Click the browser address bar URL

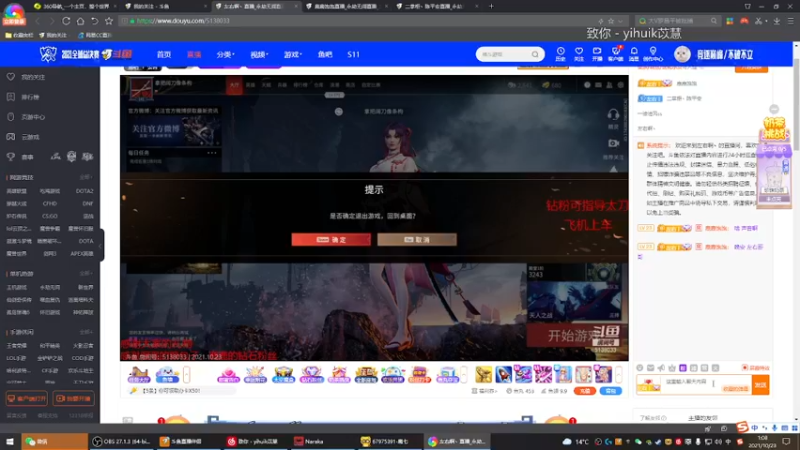pyautogui.click(x=183, y=21)
